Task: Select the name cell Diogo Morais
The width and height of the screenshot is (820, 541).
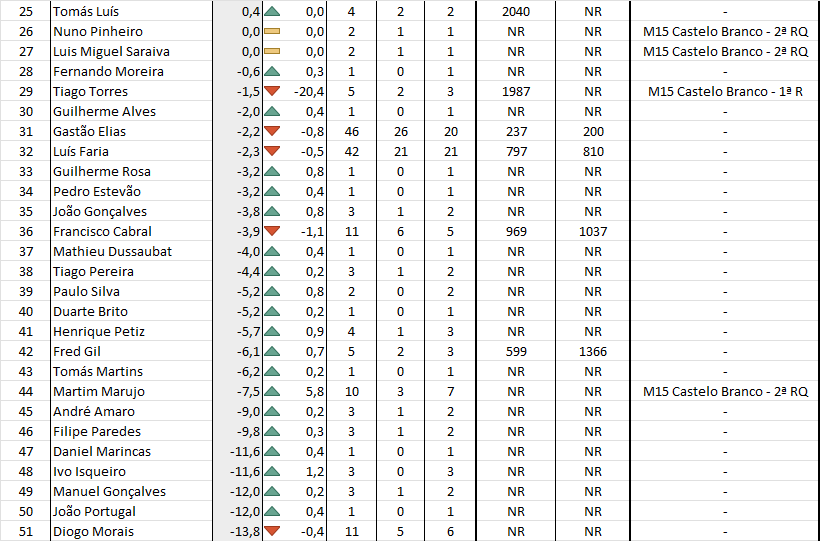Action: coord(131,531)
